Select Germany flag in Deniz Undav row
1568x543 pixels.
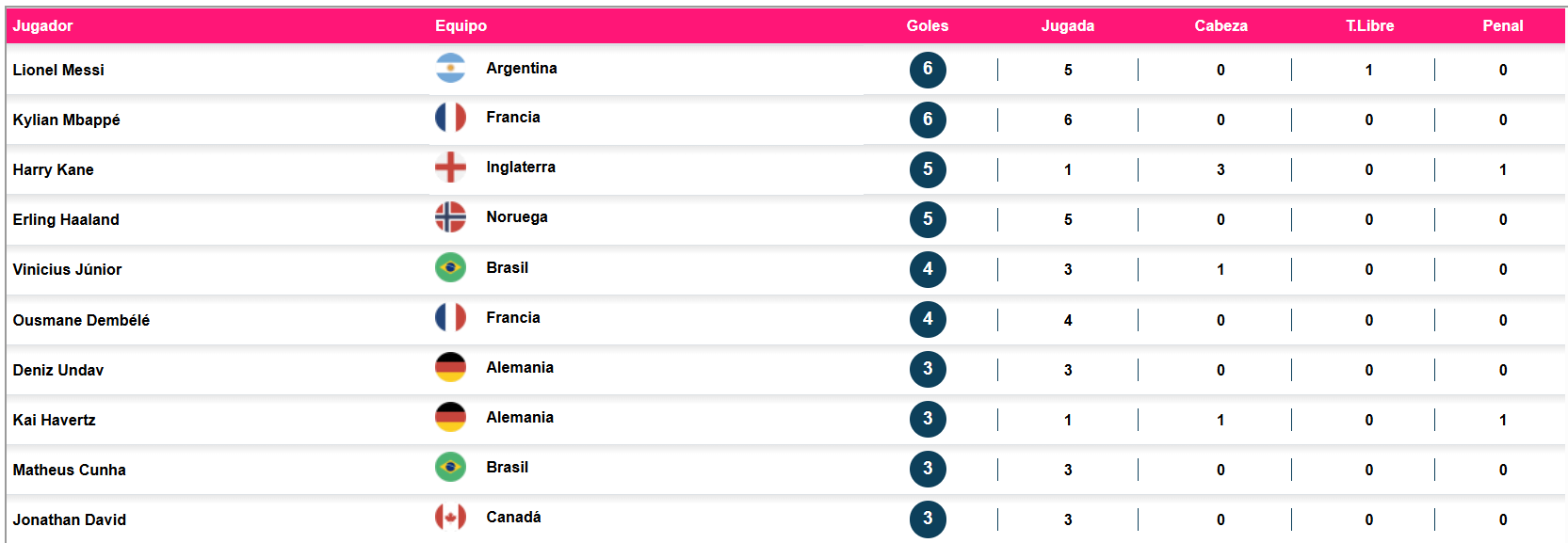click(450, 367)
